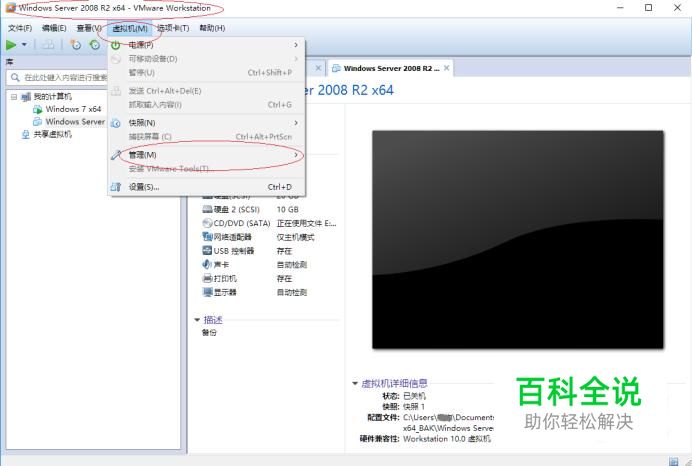692x466 pixels.
Task: Click the 虚拟机(M) menu in menu bar
Action: click(x=130, y=29)
